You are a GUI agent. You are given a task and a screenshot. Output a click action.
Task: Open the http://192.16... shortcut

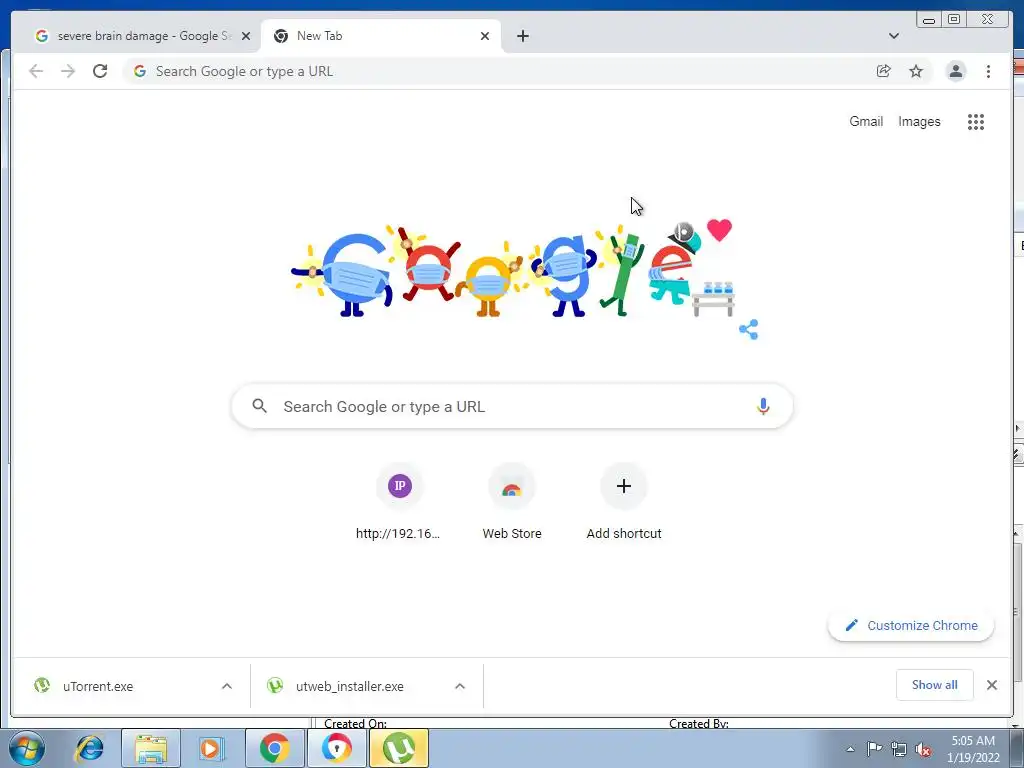(400, 503)
